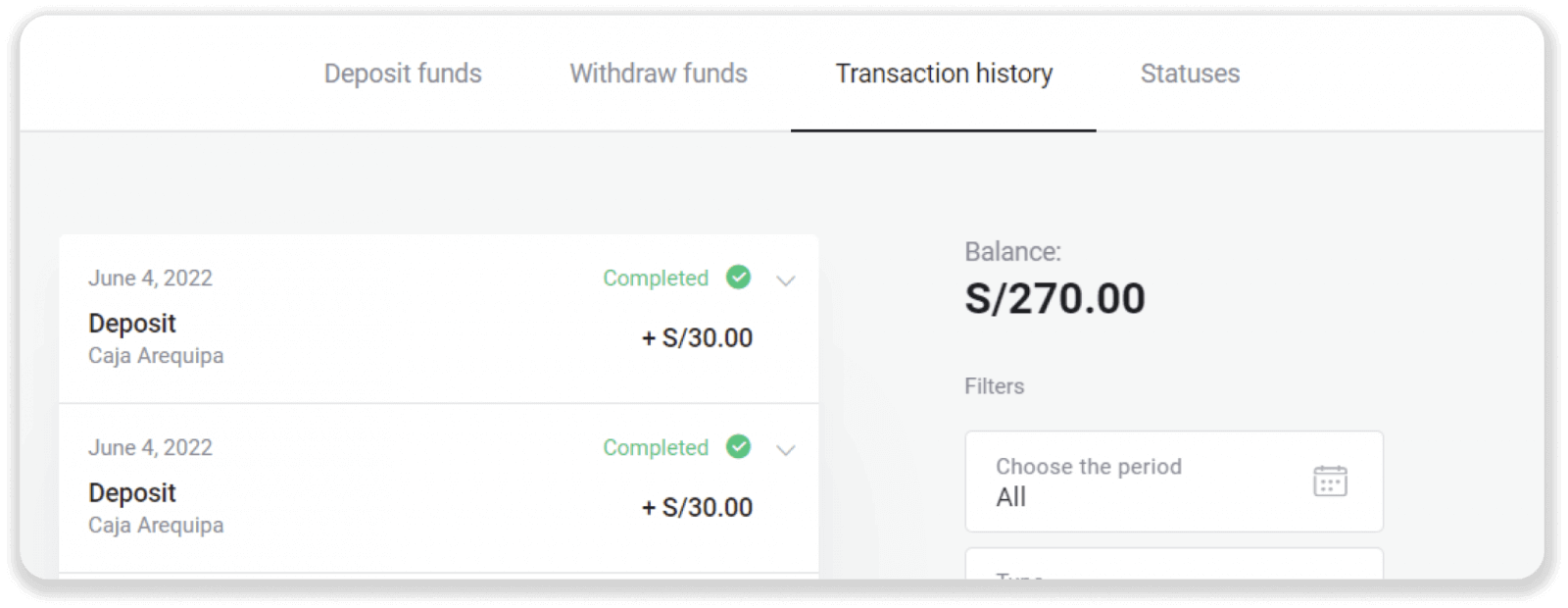Viewport: 1568px width, 608px height.
Task: Open the Deposit funds tab
Action: [x=403, y=74]
